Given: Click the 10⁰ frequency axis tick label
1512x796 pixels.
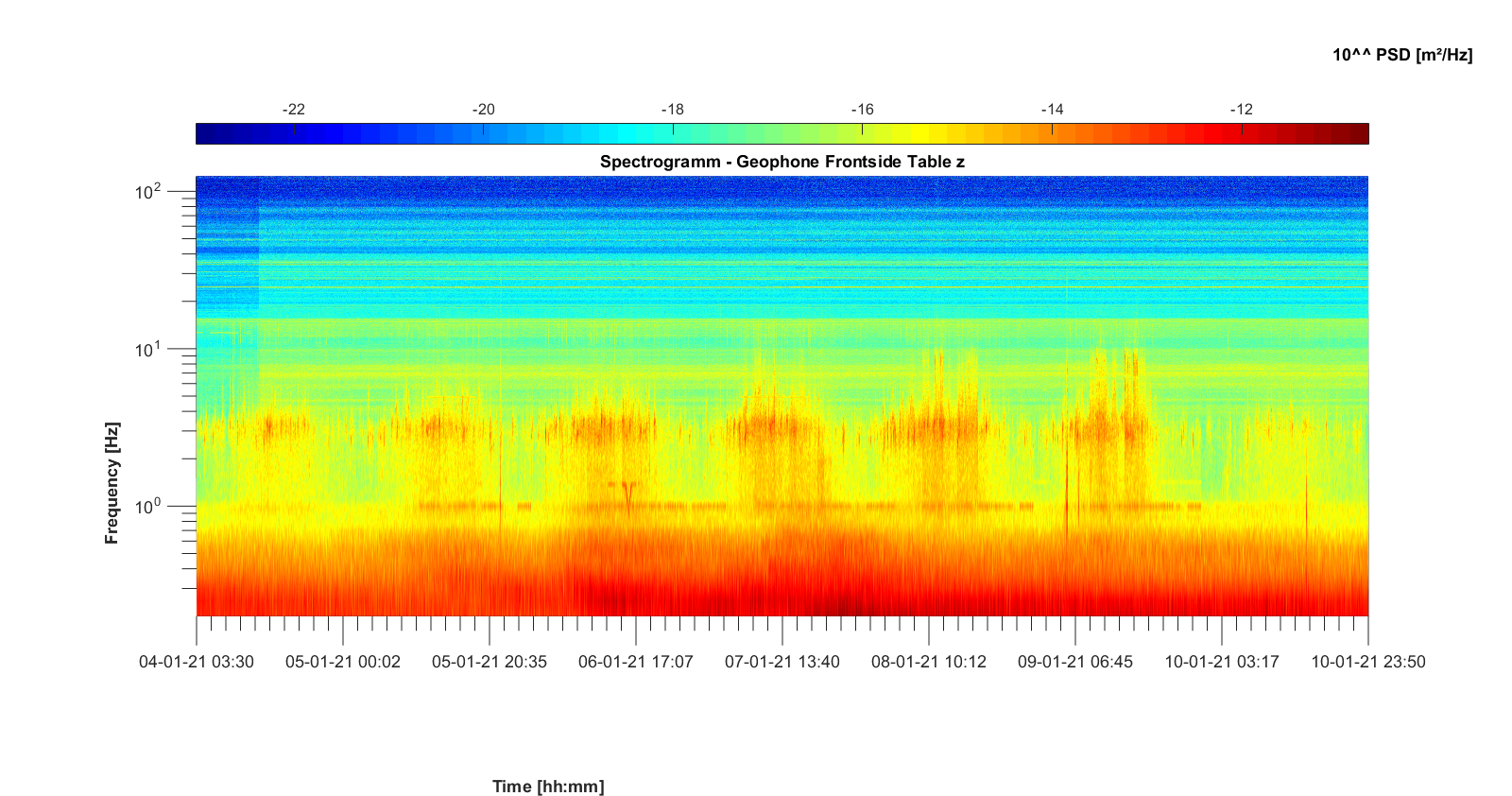Looking at the screenshot, I should tap(148, 506).
